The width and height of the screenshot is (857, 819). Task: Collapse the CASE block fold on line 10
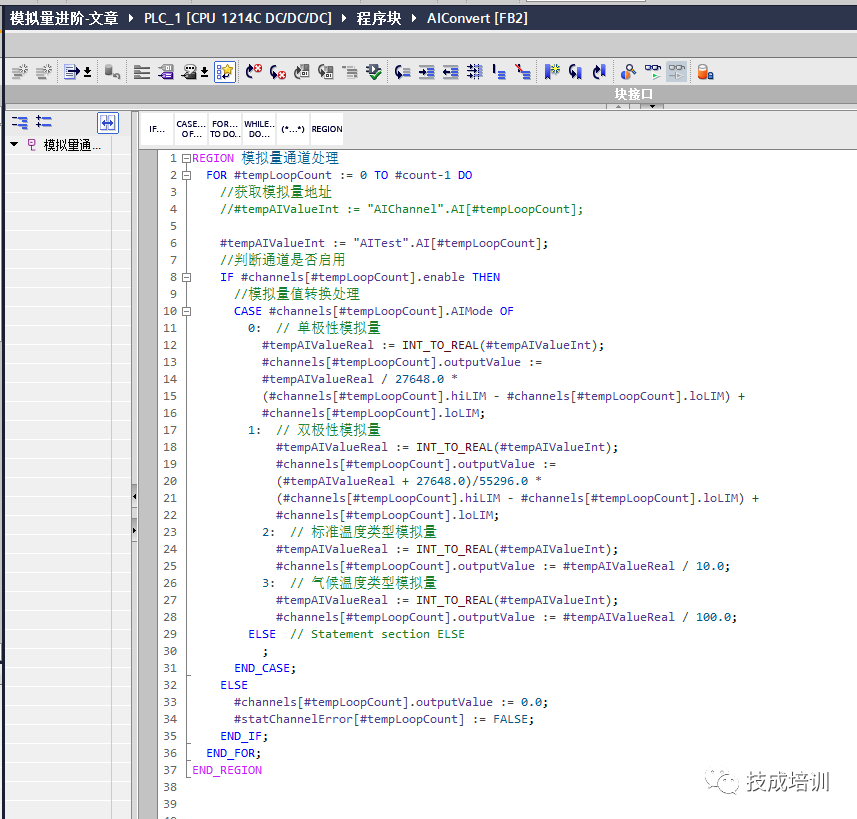pos(186,311)
